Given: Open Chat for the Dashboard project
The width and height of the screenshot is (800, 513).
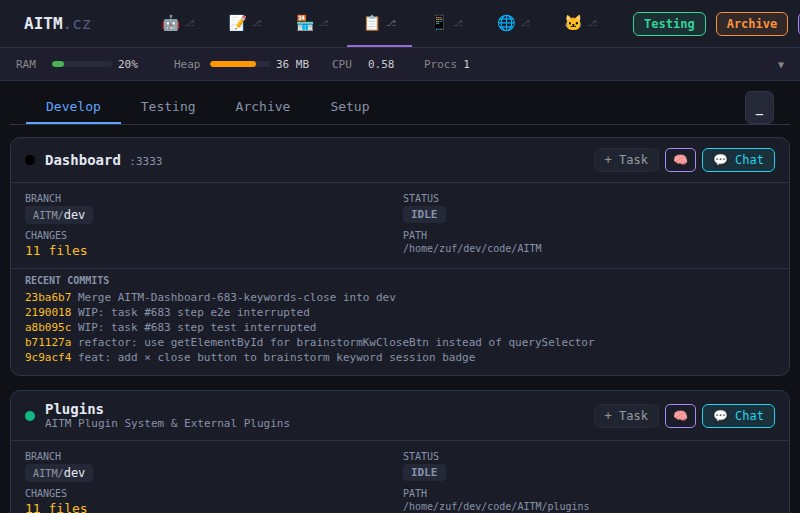Looking at the screenshot, I should click(738, 160).
